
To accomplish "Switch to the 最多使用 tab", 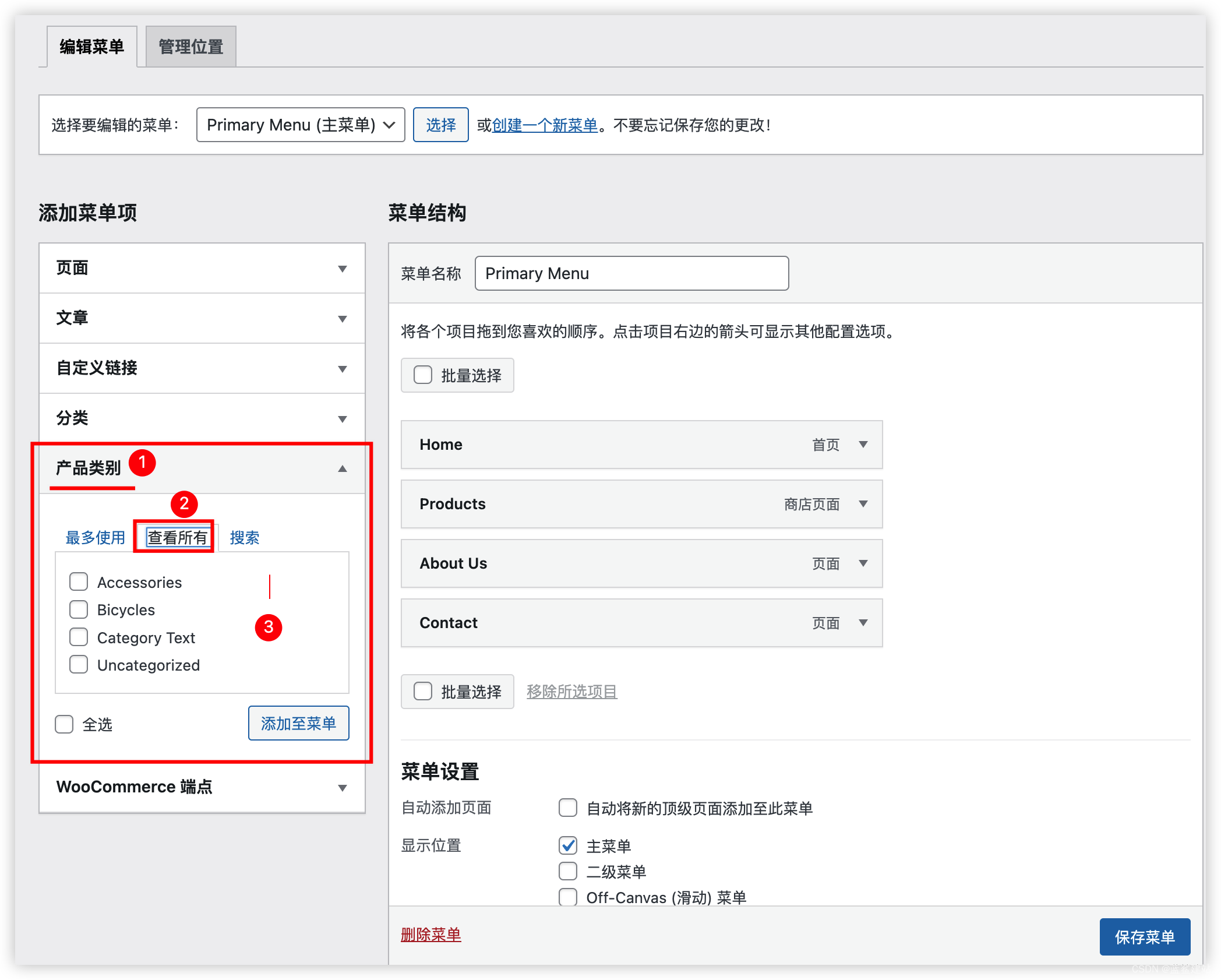I will coord(96,537).
